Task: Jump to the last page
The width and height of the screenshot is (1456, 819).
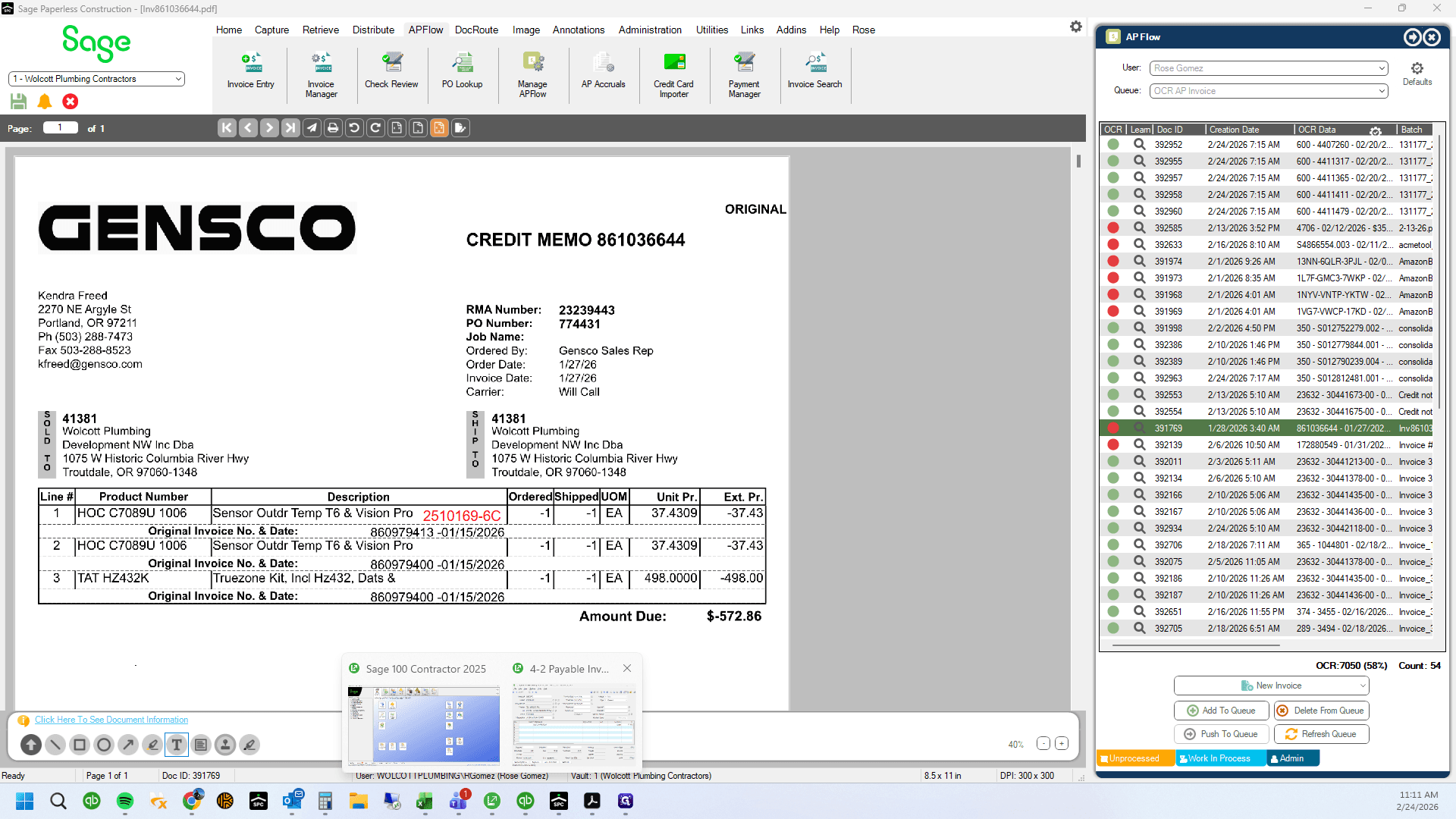Action: point(290,128)
